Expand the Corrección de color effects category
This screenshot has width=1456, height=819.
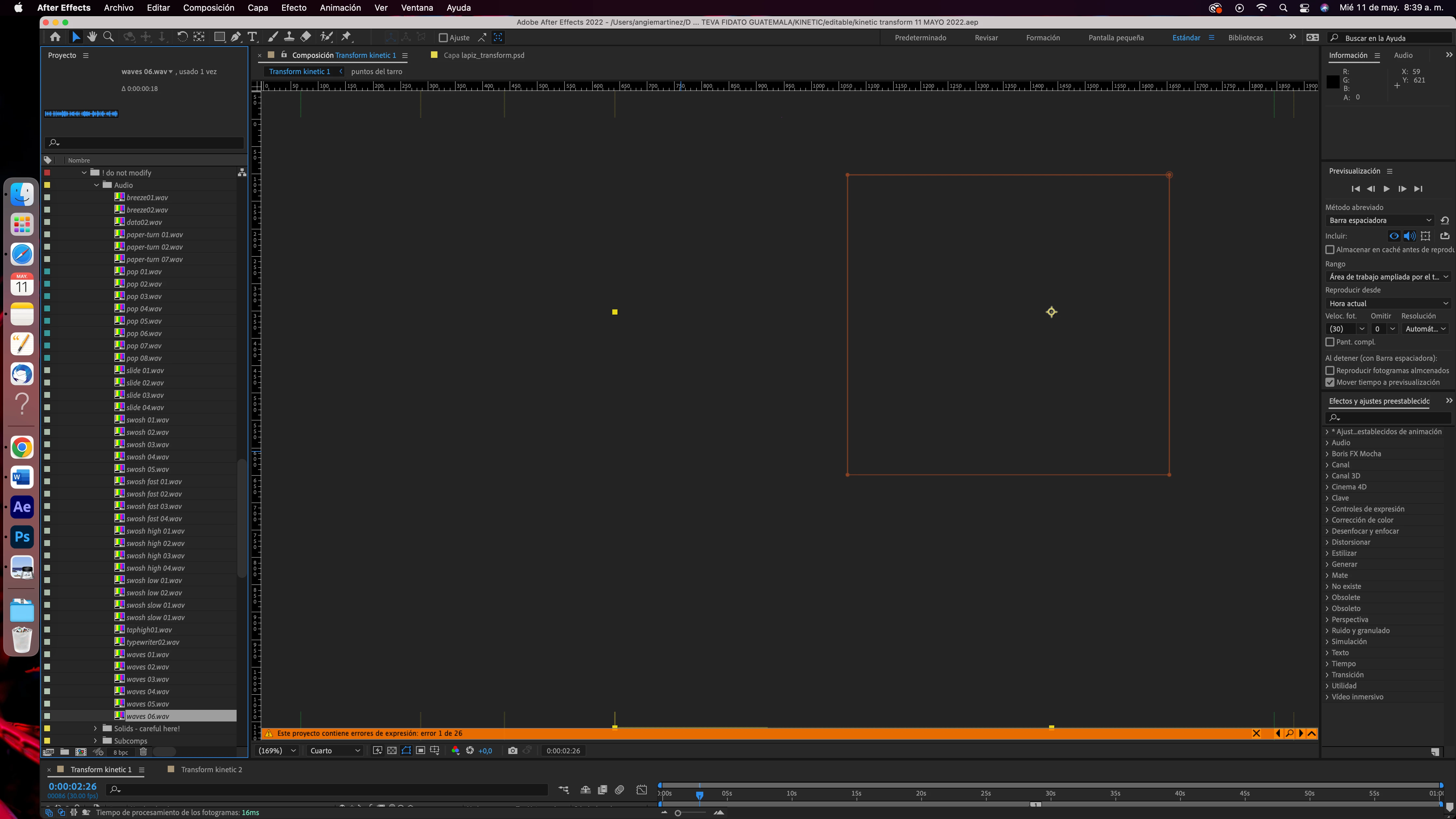tap(1327, 520)
